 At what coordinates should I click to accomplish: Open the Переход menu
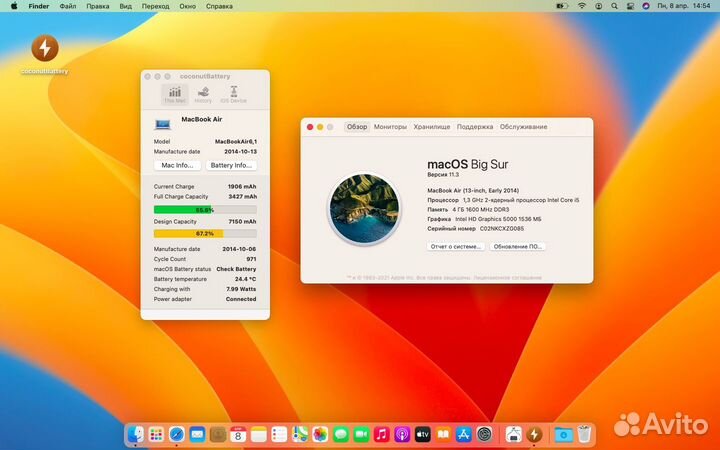point(155,6)
